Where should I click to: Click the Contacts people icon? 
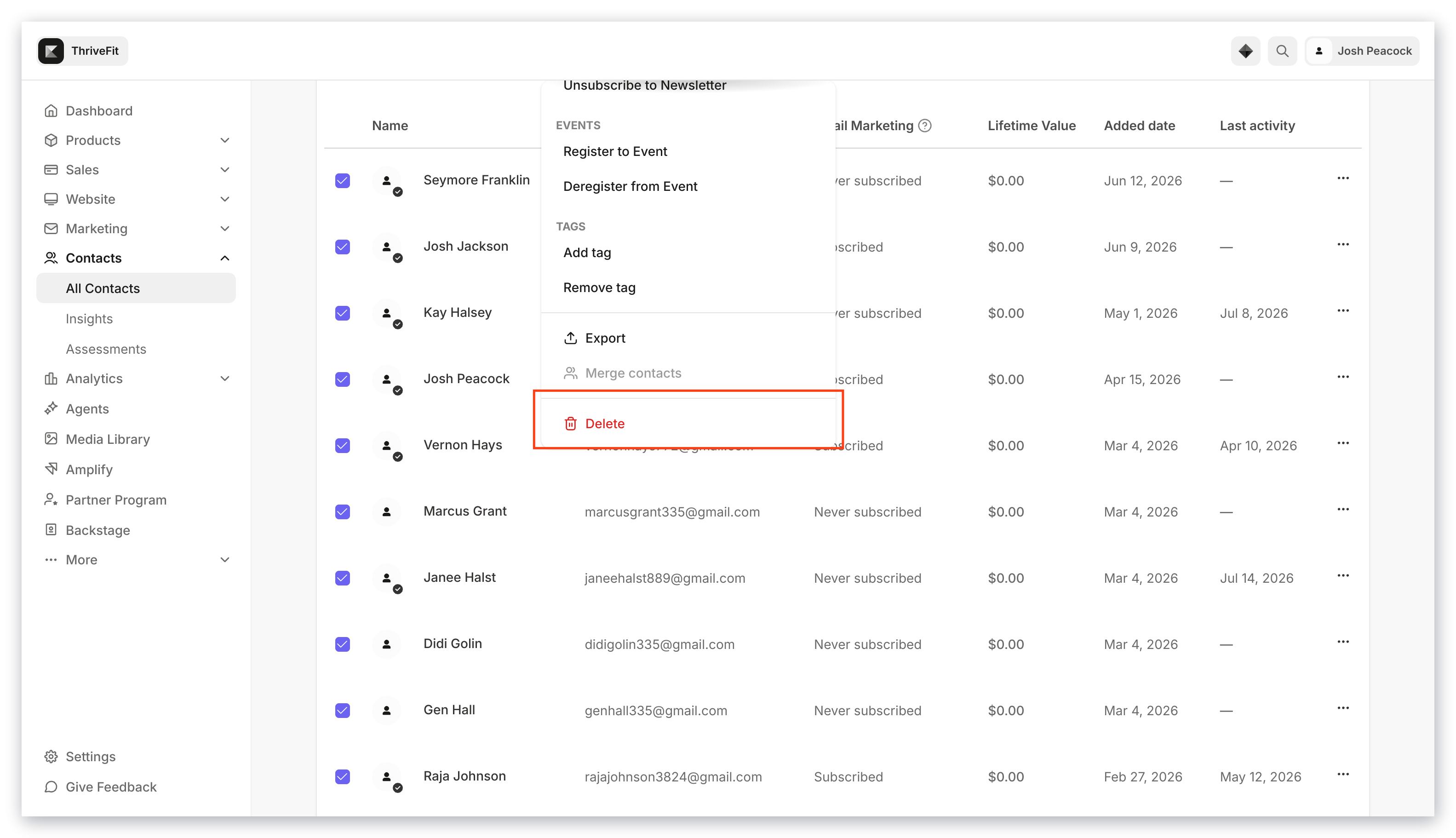(51, 258)
